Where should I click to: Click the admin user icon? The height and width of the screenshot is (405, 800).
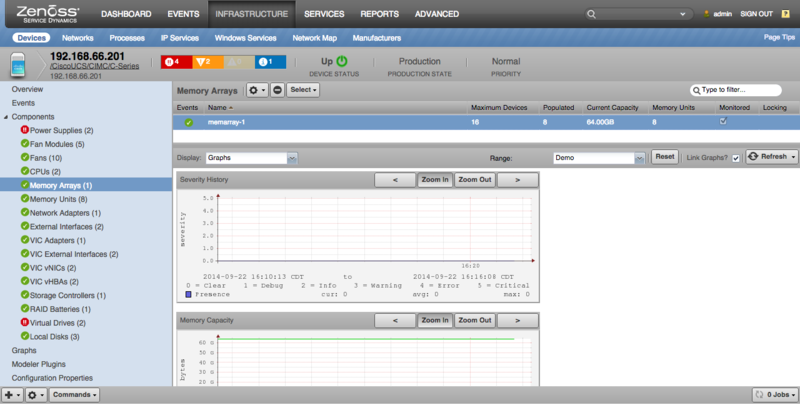[707, 14]
